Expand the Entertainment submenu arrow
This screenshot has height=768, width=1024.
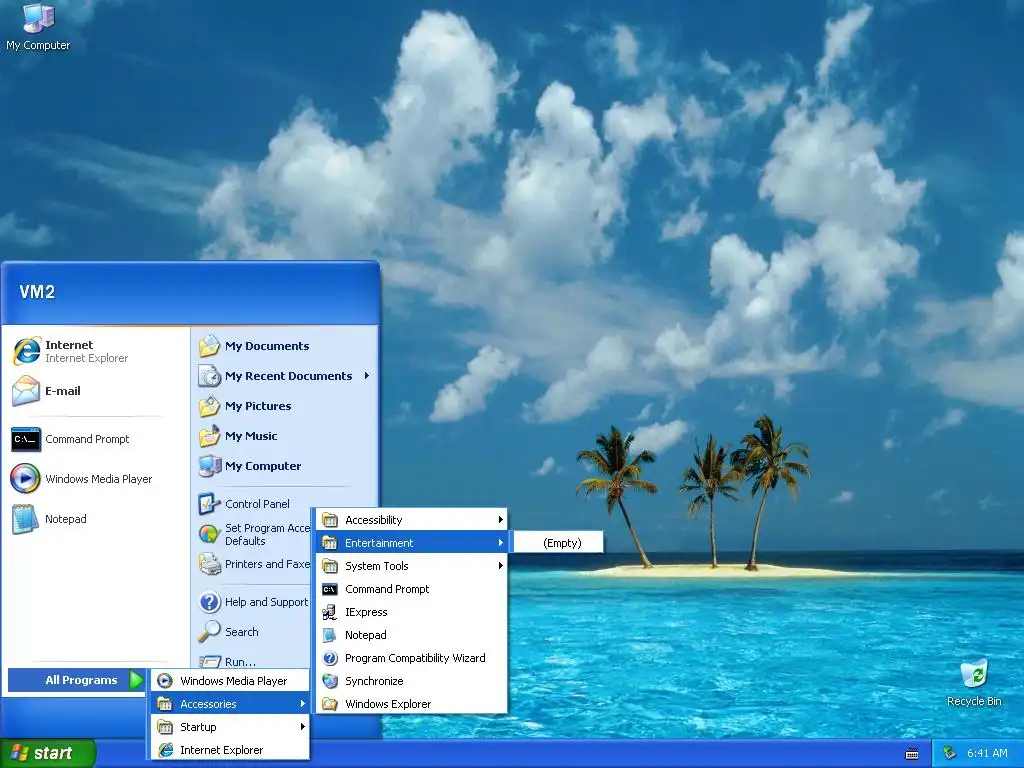click(500, 543)
